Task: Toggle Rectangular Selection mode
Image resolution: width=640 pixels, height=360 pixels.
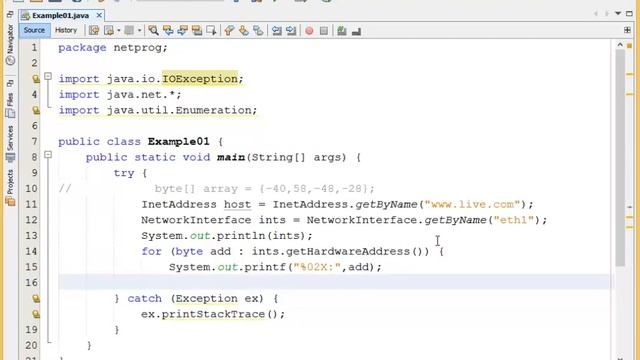Action: click(x=211, y=31)
